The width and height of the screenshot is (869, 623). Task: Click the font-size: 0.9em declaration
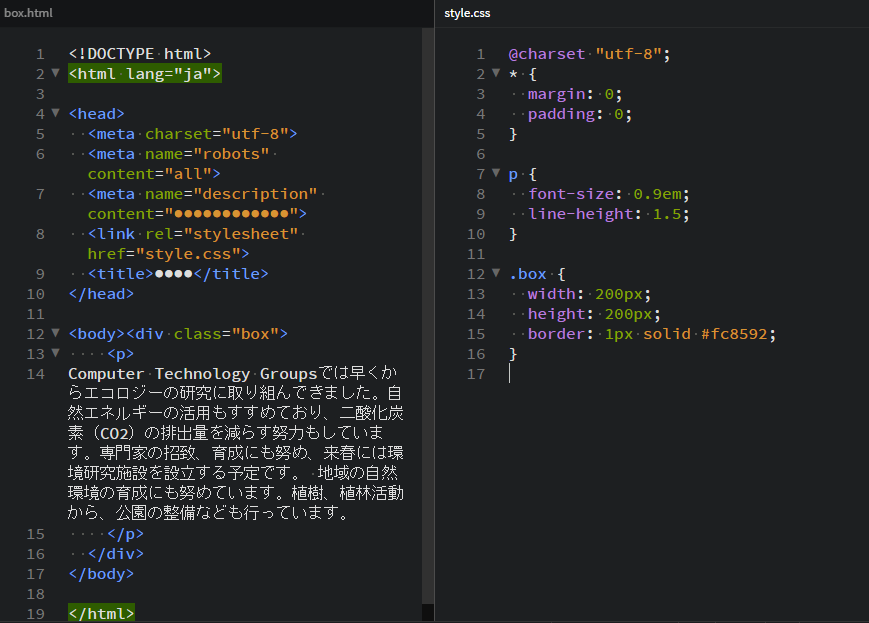pyautogui.click(x=609, y=193)
